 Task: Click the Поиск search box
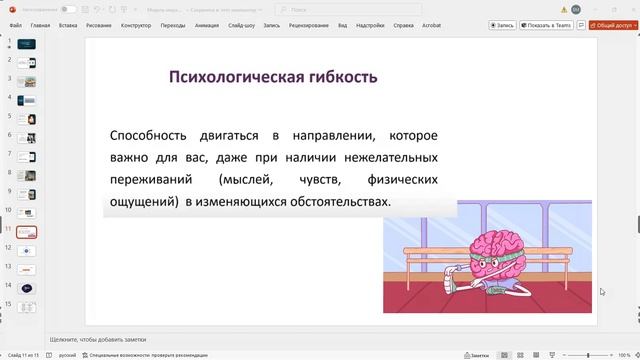coord(348,9)
